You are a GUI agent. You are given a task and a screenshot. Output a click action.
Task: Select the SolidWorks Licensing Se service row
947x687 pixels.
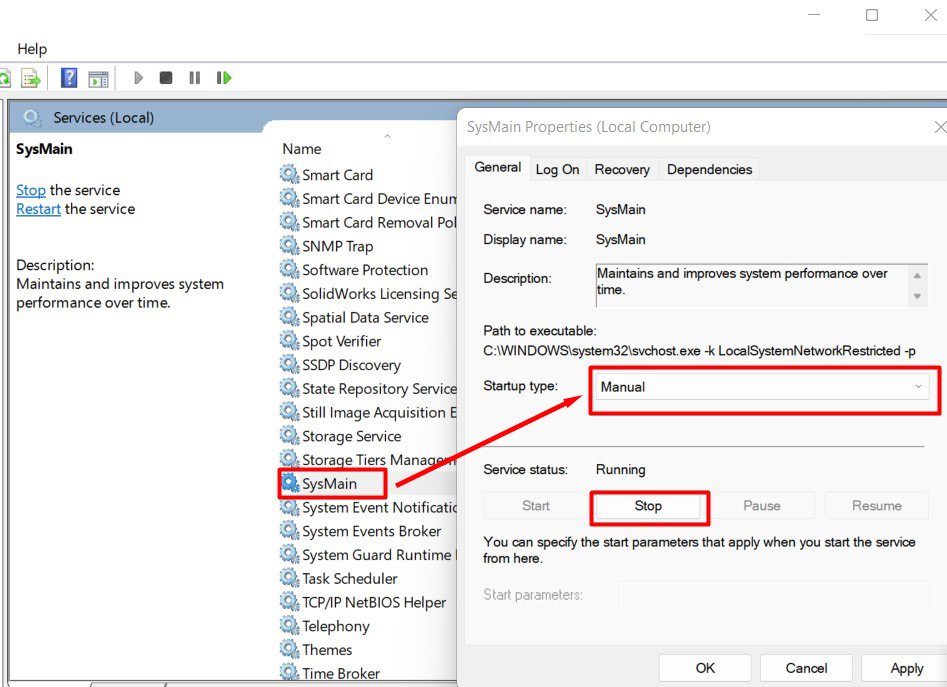[368, 293]
